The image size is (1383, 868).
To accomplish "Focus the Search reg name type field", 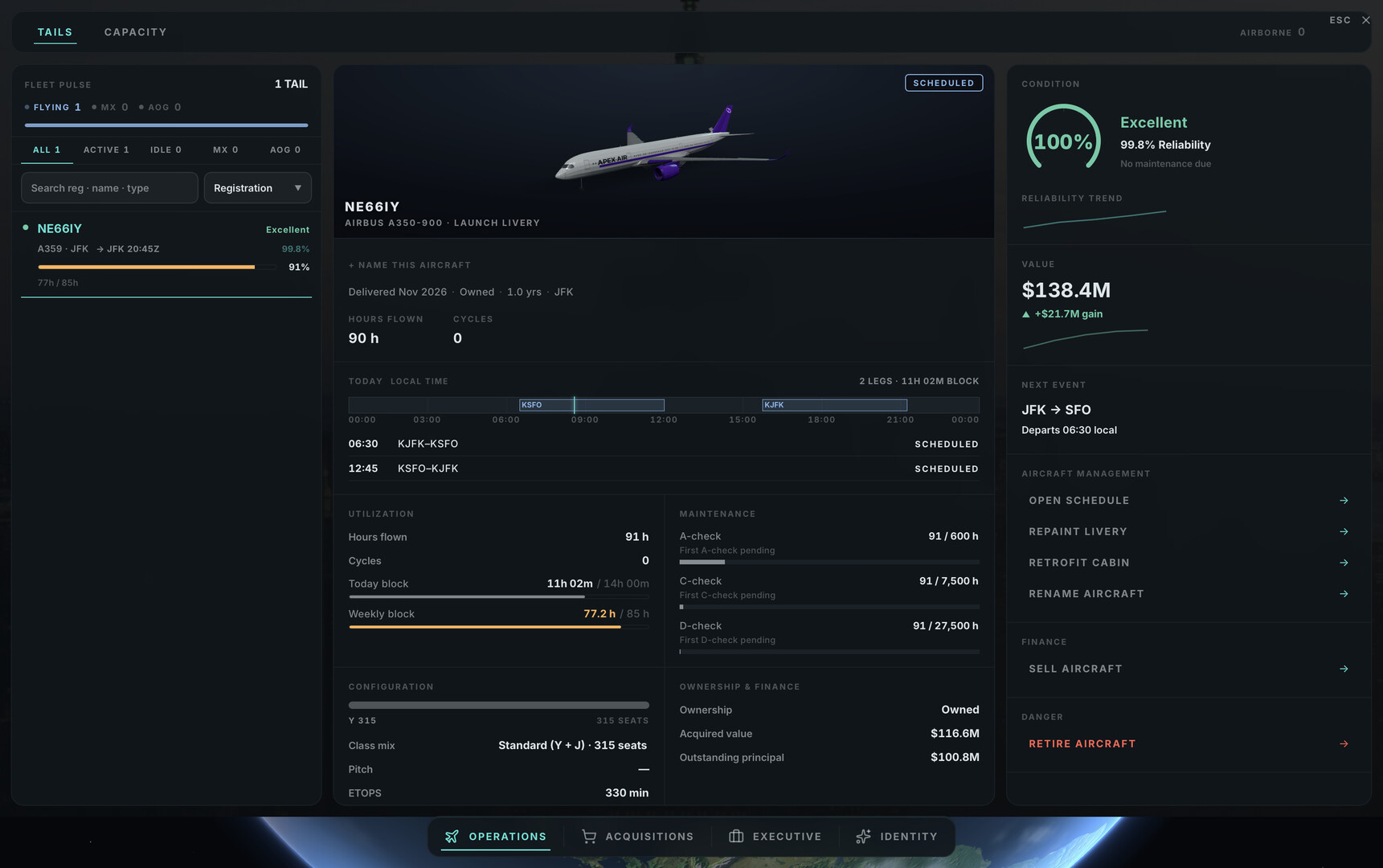I will coord(109,188).
